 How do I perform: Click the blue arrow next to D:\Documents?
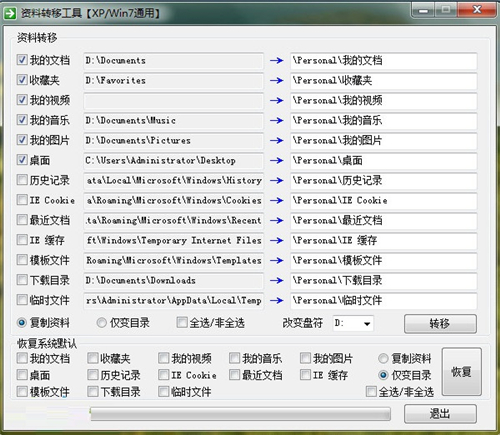pos(276,61)
